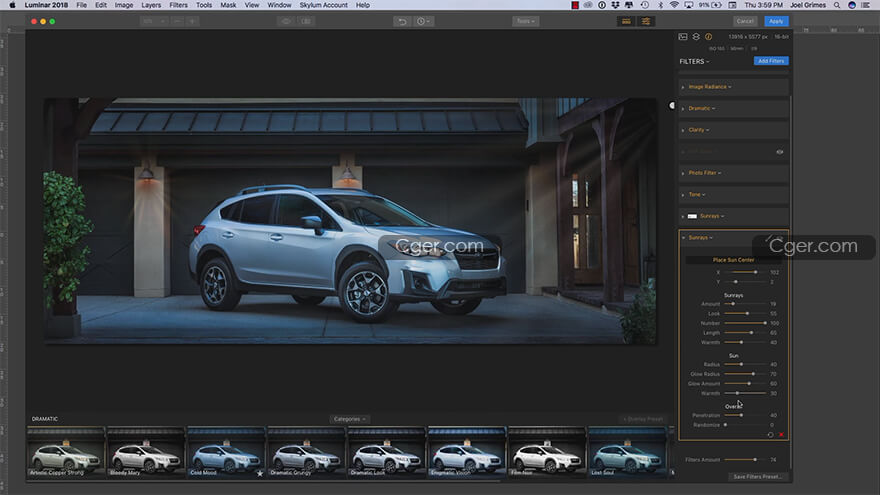This screenshot has height=495, width=880.
Task: Open the zoom percentage dropdown
Action: pyautogui.click(x=153, y=21)
